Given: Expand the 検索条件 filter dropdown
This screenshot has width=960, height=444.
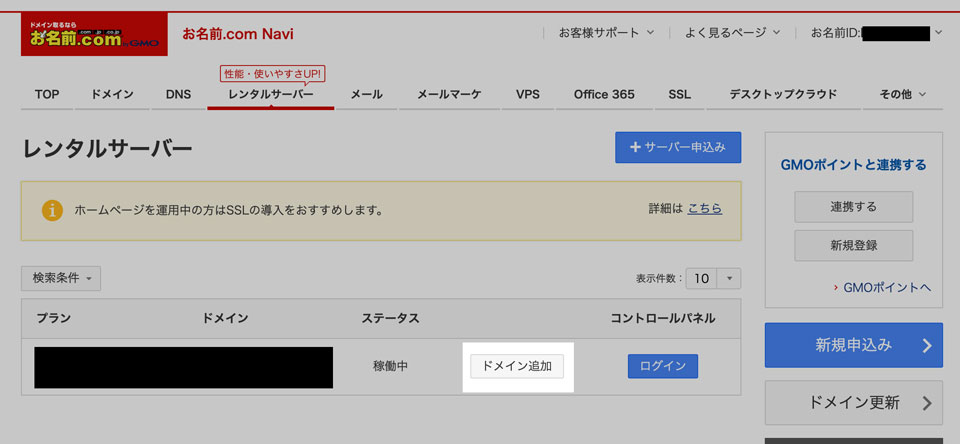Looking at the screenshot, I should 61,279.
